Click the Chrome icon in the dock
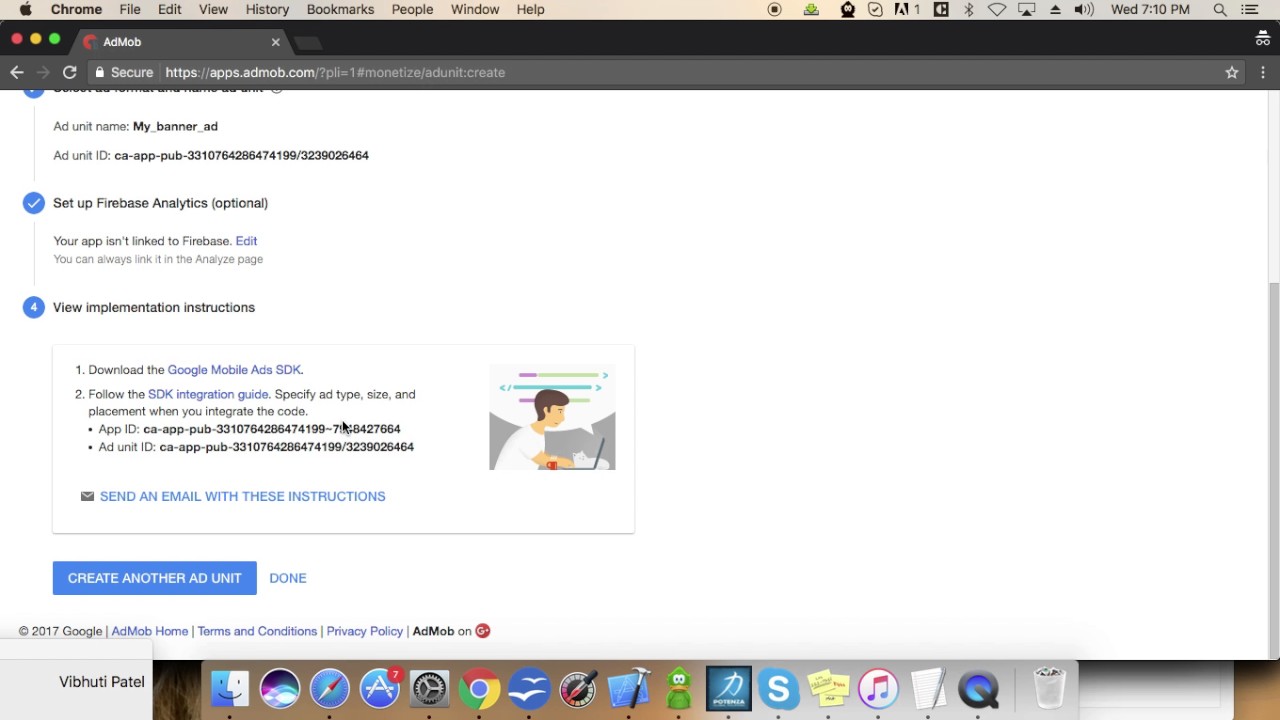1280x720 pixels. coord(480,688)
